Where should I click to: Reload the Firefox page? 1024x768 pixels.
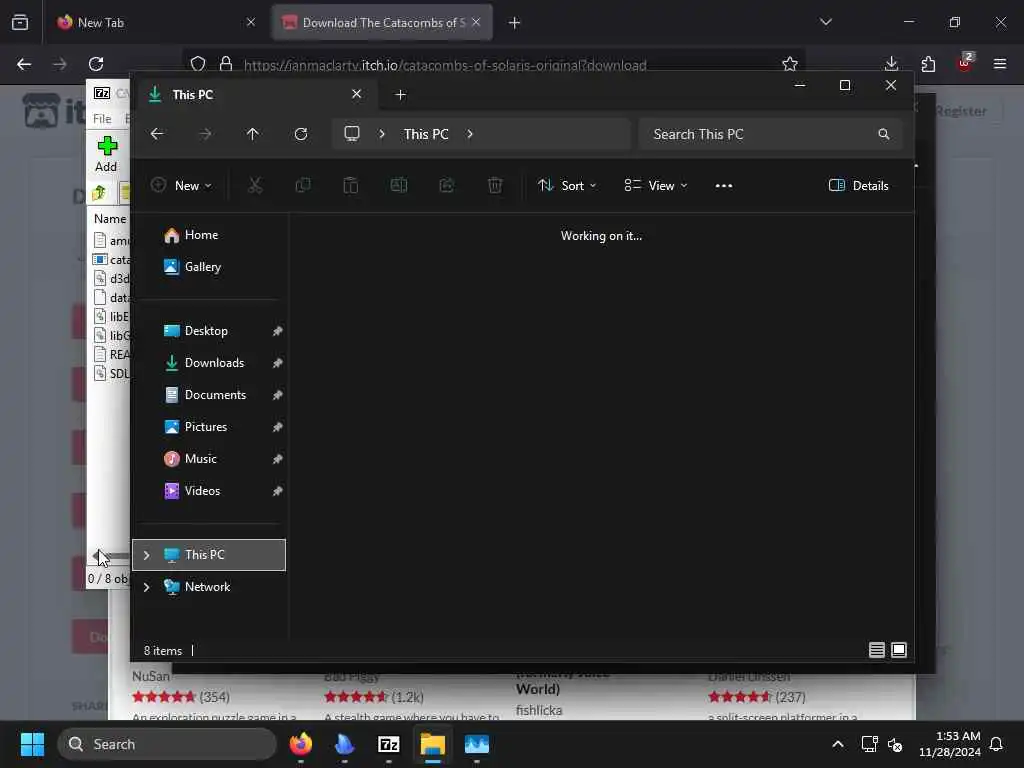pyautogui.click(x=96, y=64)
